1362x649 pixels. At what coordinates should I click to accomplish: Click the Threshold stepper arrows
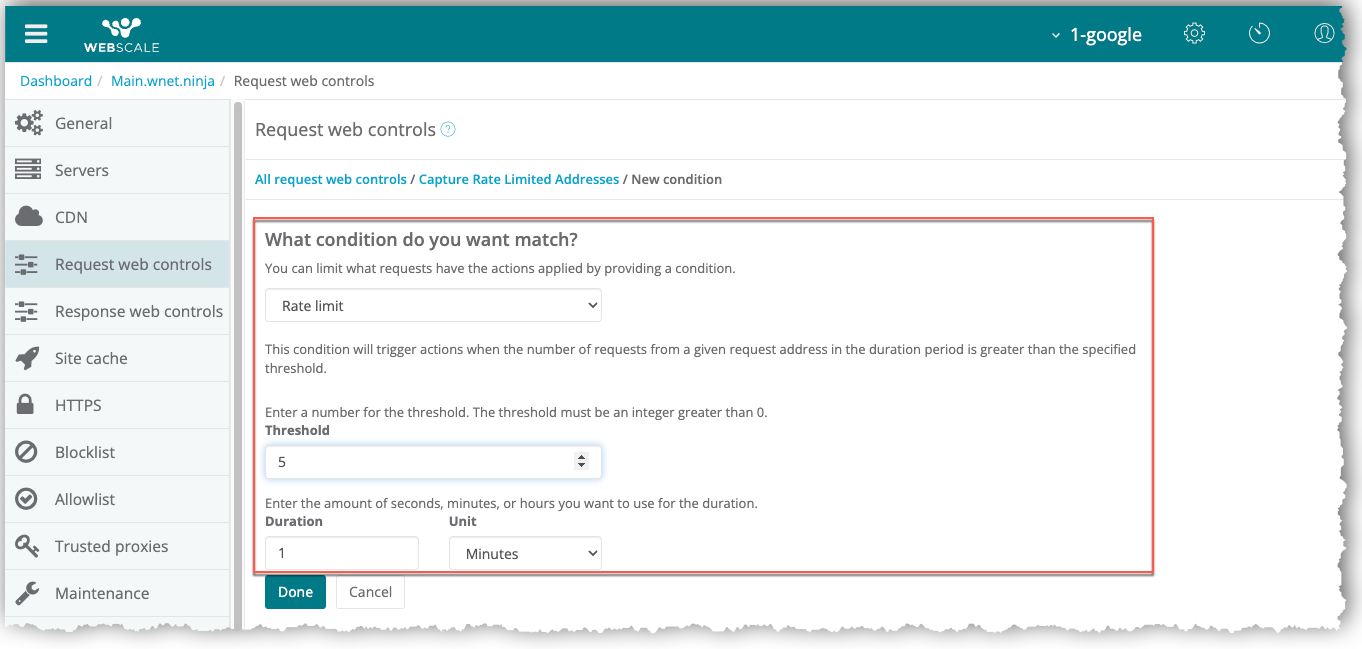[x=581, y=462]
